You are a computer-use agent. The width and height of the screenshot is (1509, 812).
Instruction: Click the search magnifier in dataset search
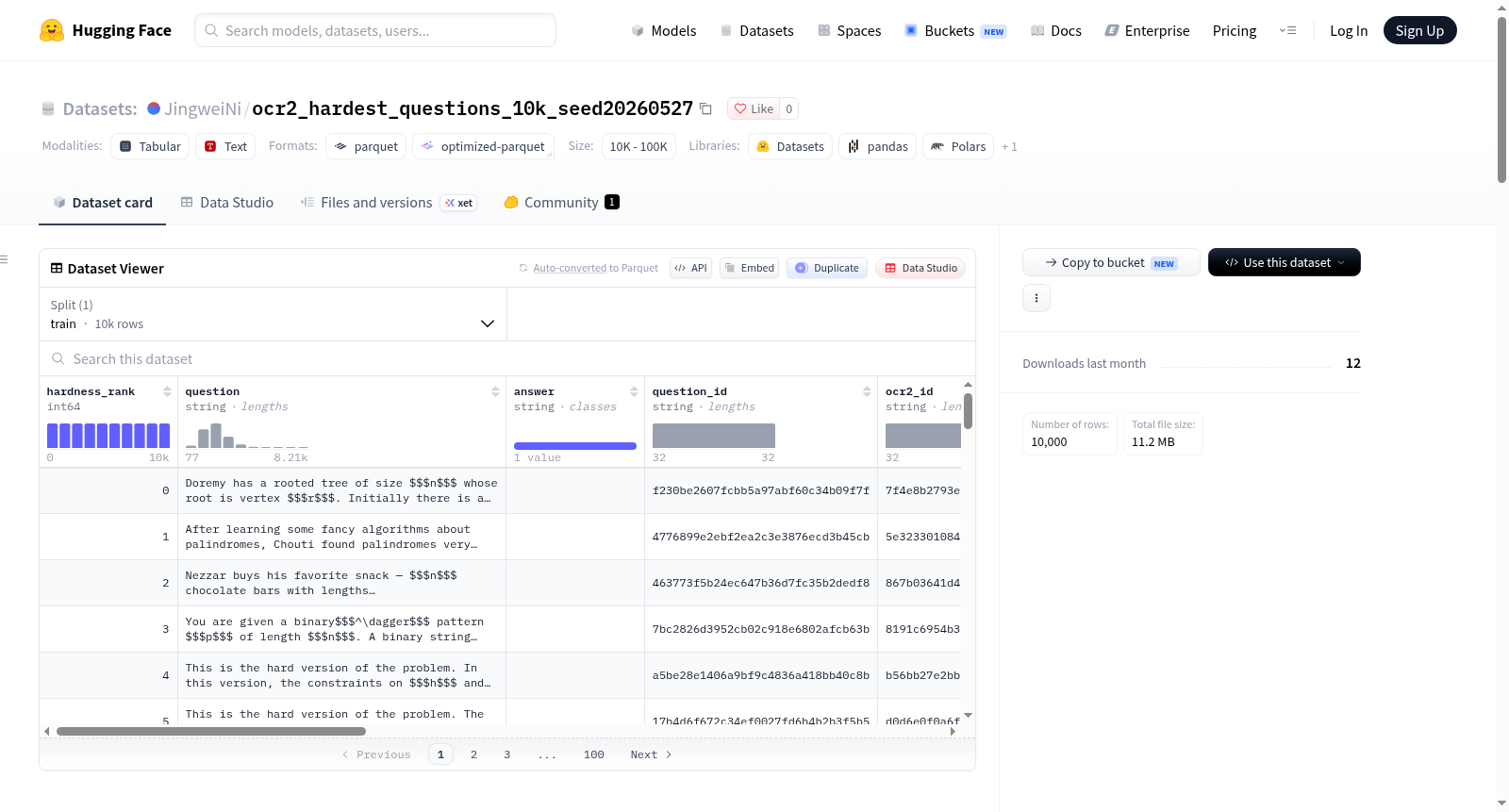click(58, 358)
